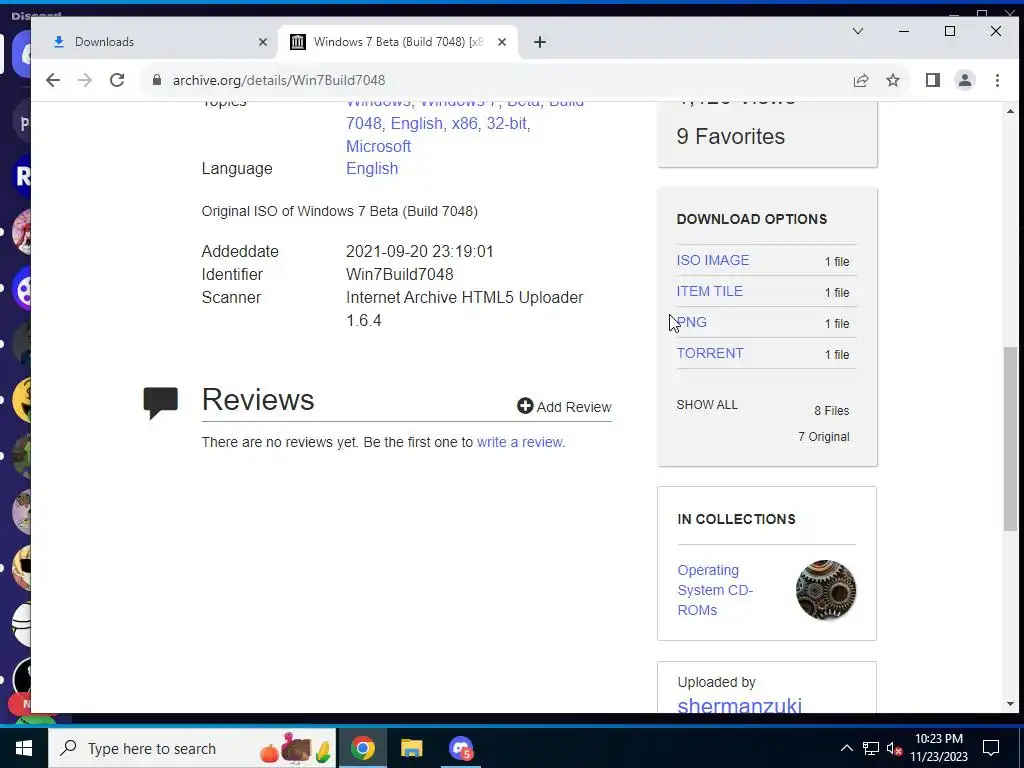
Task: Open the 7048 topic link
Action: coord(364,123)
